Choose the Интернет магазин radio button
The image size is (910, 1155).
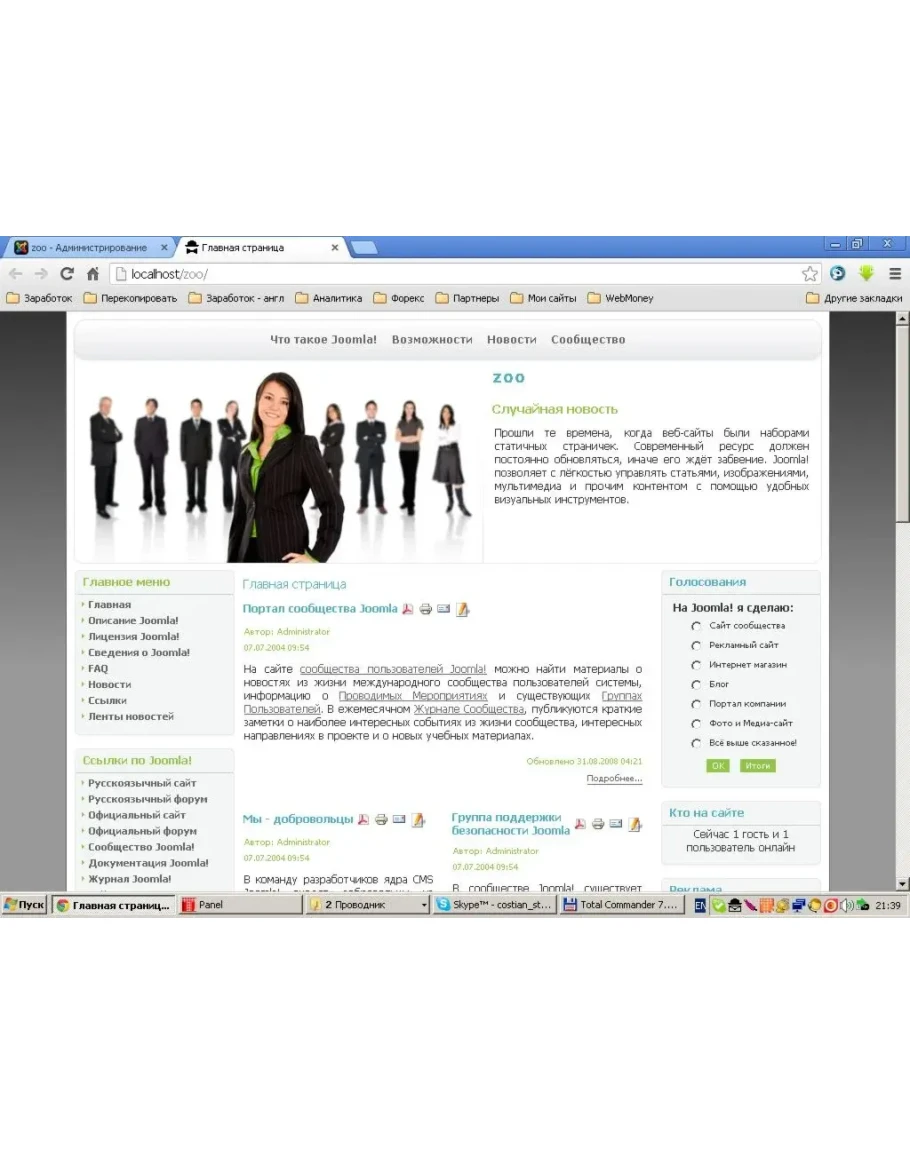point(696,665)
